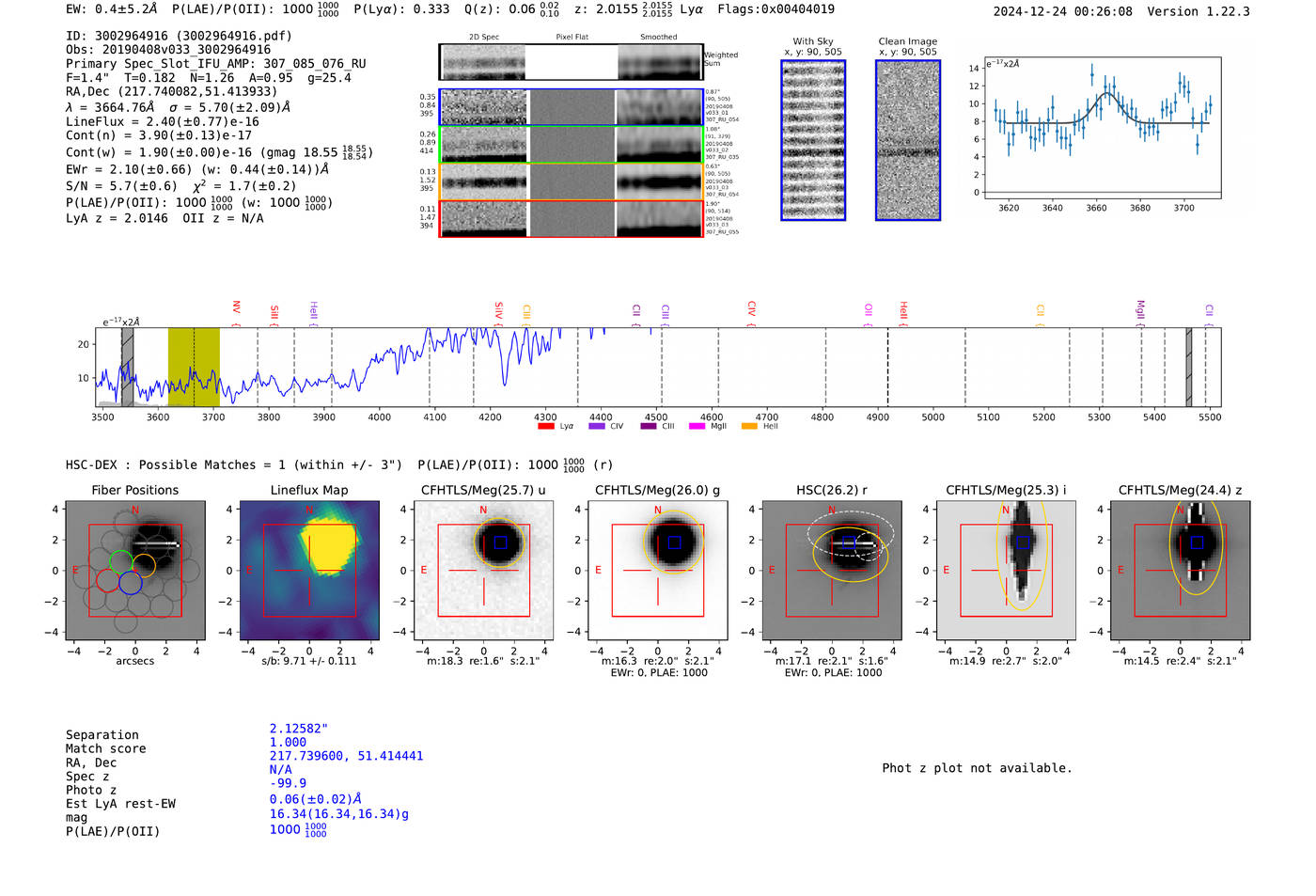Viewport: 1316px width, 896px height.
Task: Select the CFHTLS/Meg(25.7) u cutout image
Action: 484,570
